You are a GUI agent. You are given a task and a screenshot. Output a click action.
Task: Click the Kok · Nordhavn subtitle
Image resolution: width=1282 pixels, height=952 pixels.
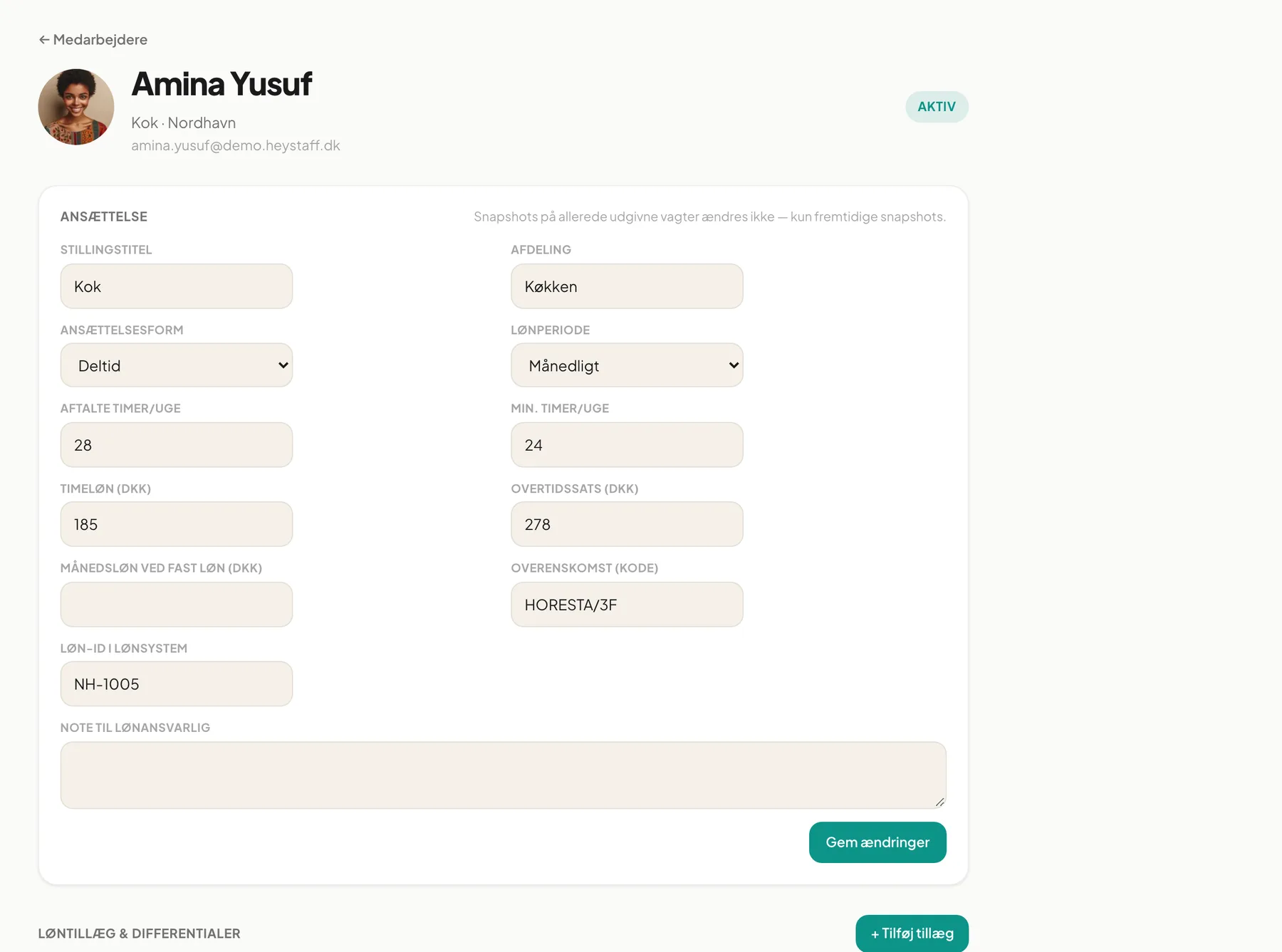(183, 122)
